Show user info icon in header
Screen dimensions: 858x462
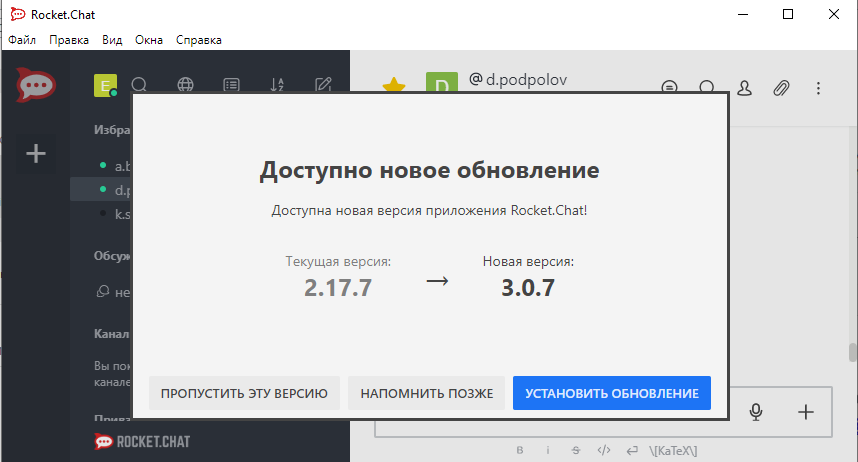[744, 88]
